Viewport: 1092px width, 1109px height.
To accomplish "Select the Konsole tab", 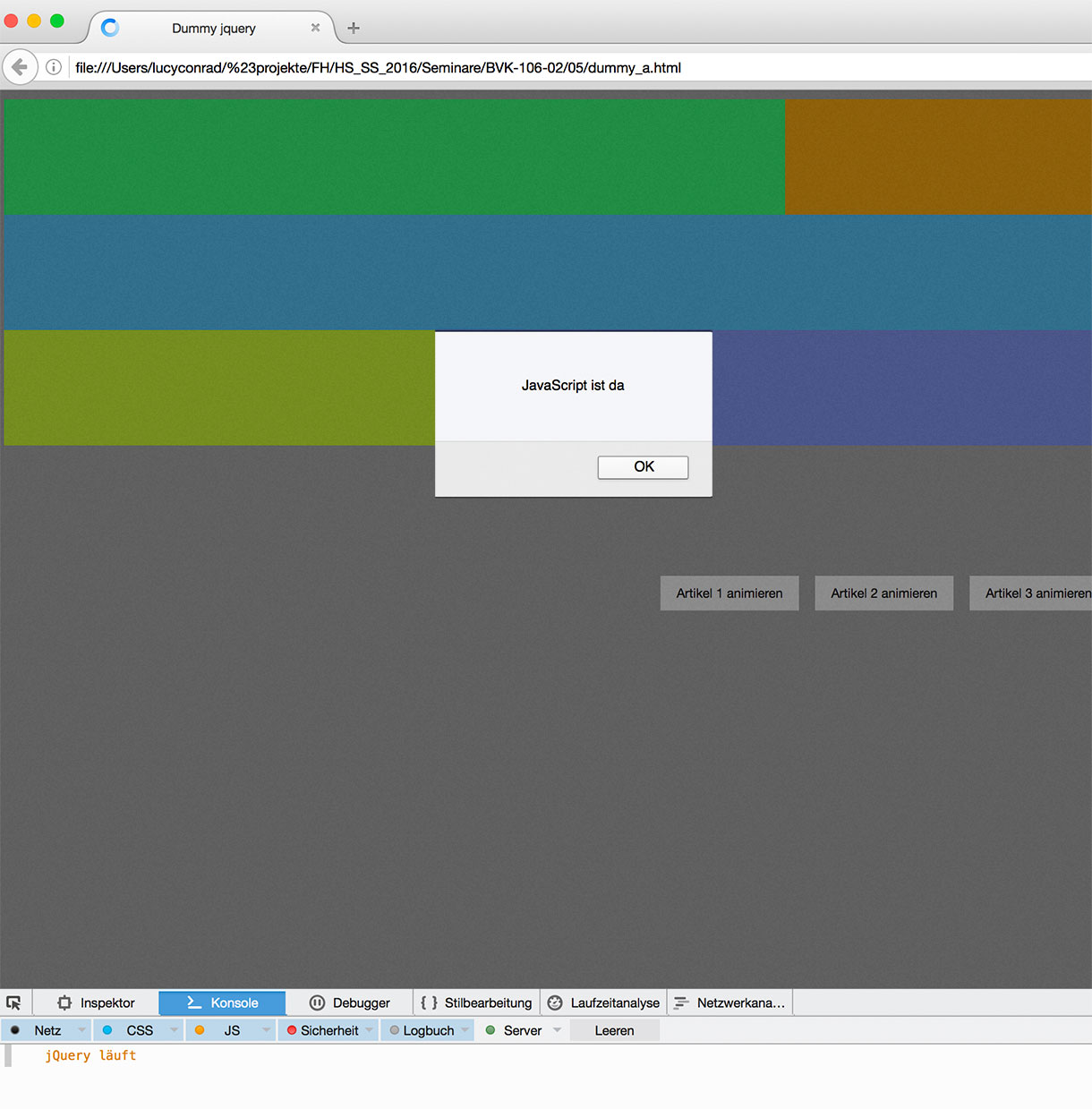I will pyautogui.click(x=222, y=1002).
